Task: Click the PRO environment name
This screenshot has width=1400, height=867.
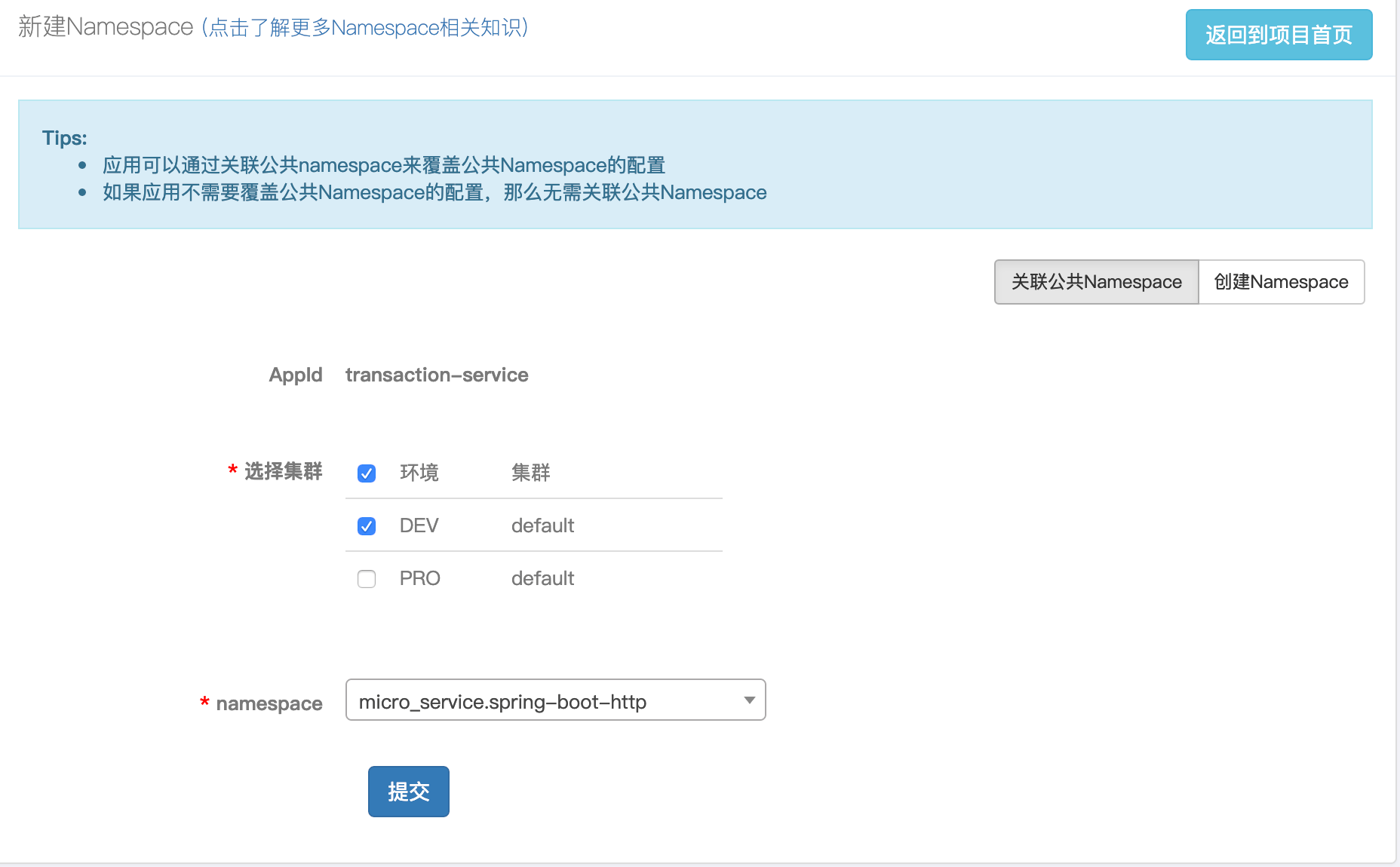Action: [x=419, y=578]
